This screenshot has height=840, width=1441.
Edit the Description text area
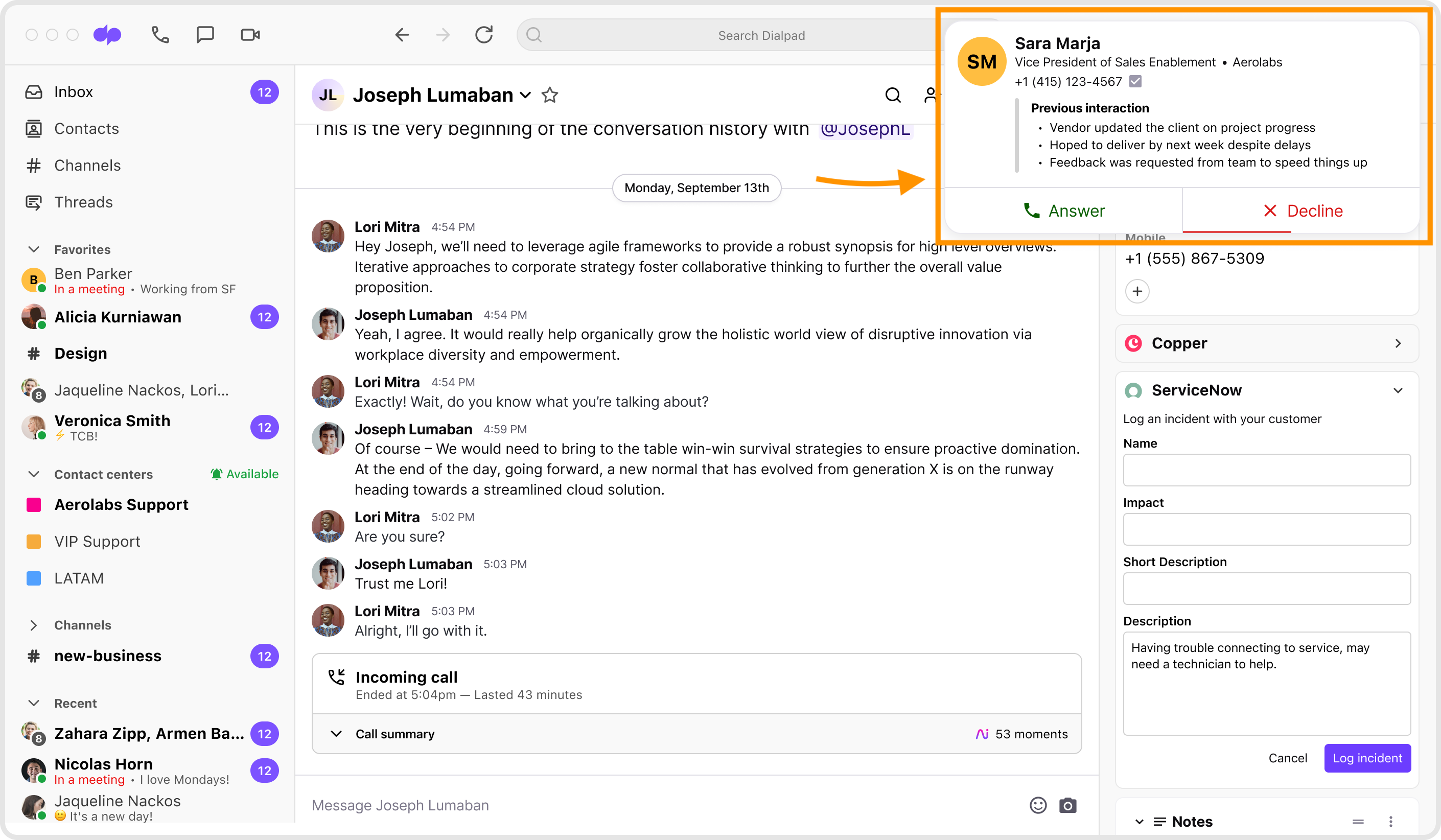pyautogui.click(x=1267, y=683)
